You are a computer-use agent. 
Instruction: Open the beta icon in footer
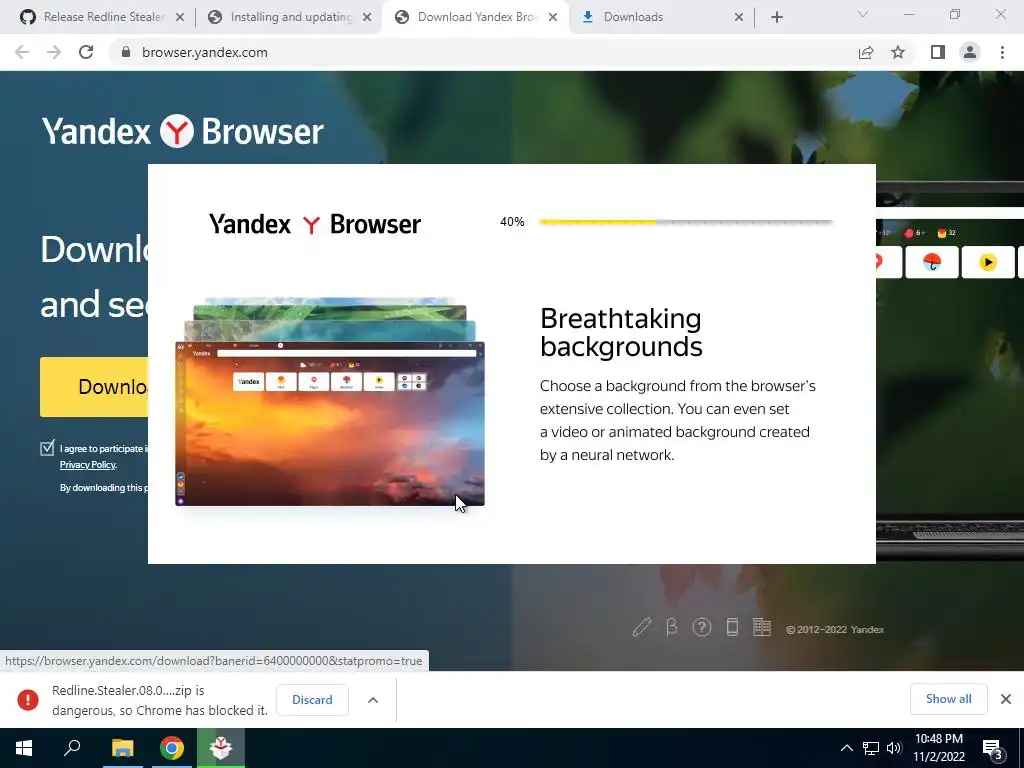pyautogui.click(x=671, y=628)
